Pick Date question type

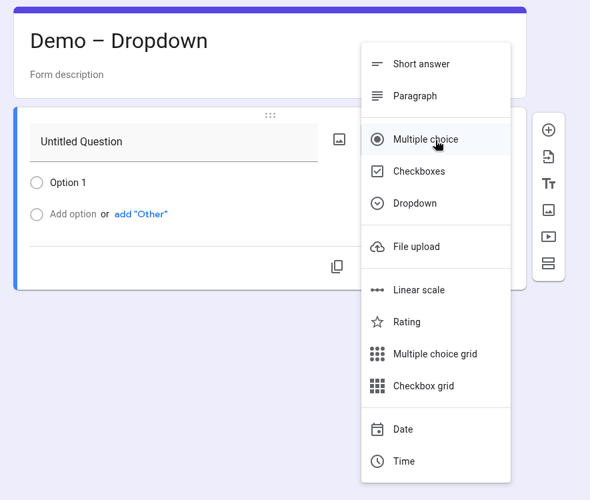(x=436, y=429)
